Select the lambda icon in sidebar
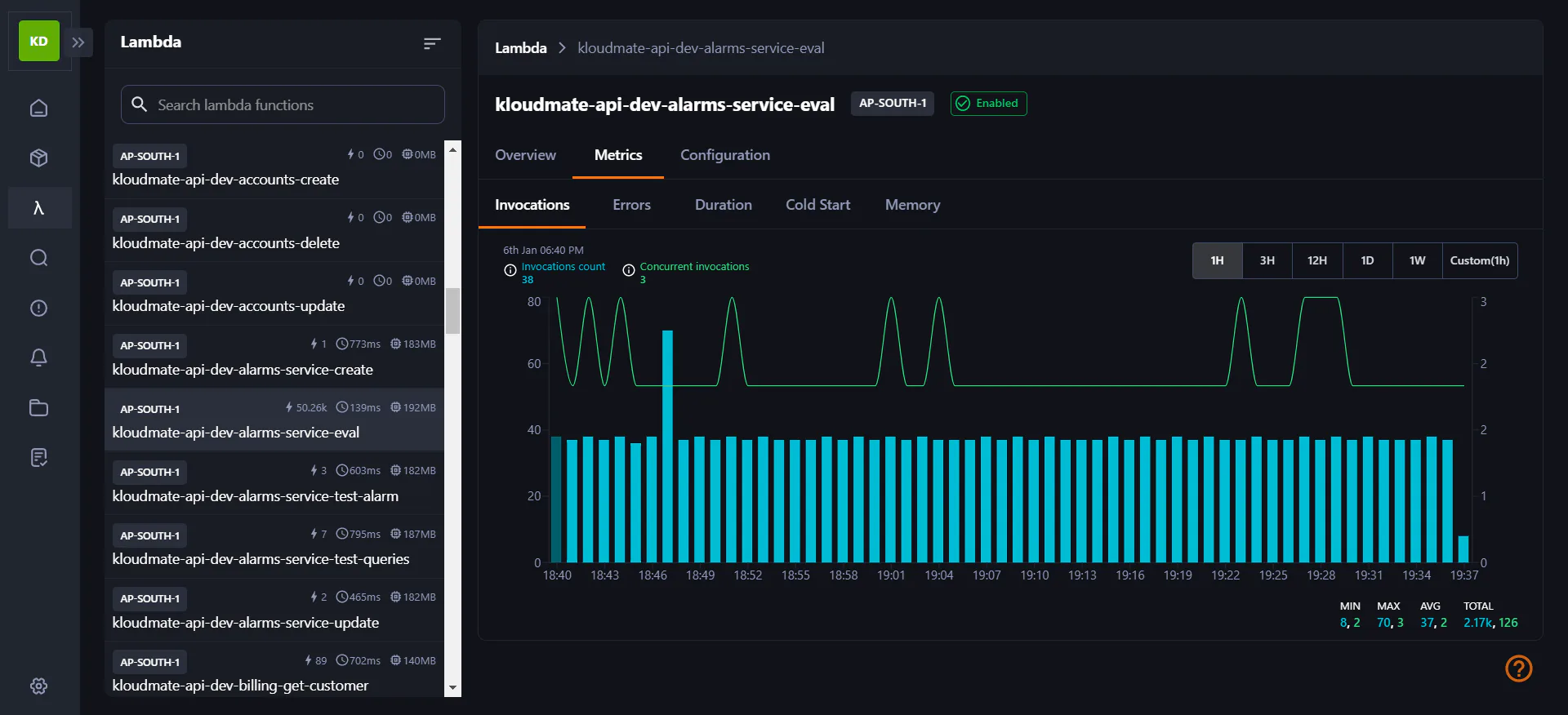1568x715 pixels. point(38,208)
